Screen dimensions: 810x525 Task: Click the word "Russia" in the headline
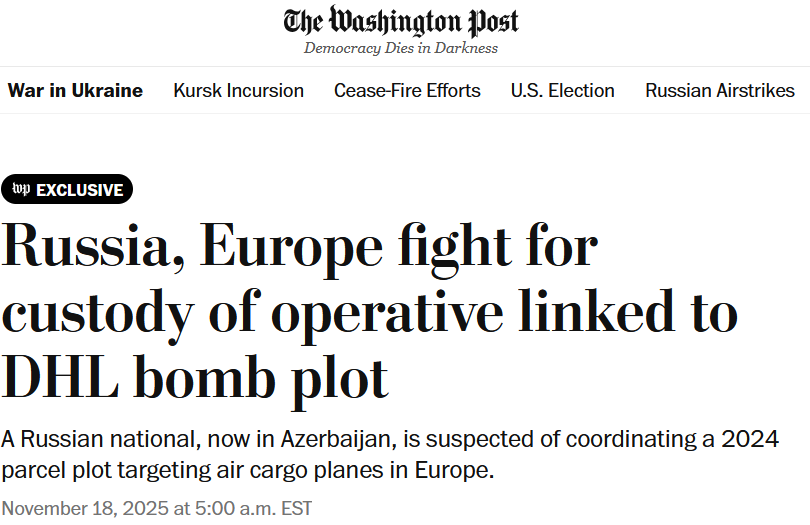tap(88, 249)
